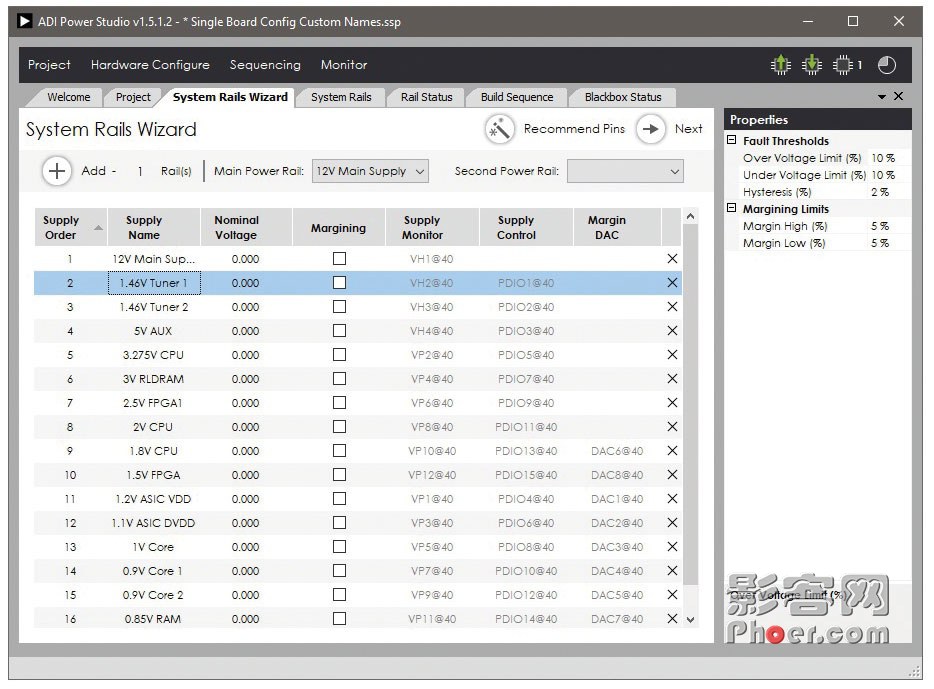This screenshot has width=934, height=689.
Task: Delete the 1.46V Tuner 2 rail row
Action: point(672,307)
